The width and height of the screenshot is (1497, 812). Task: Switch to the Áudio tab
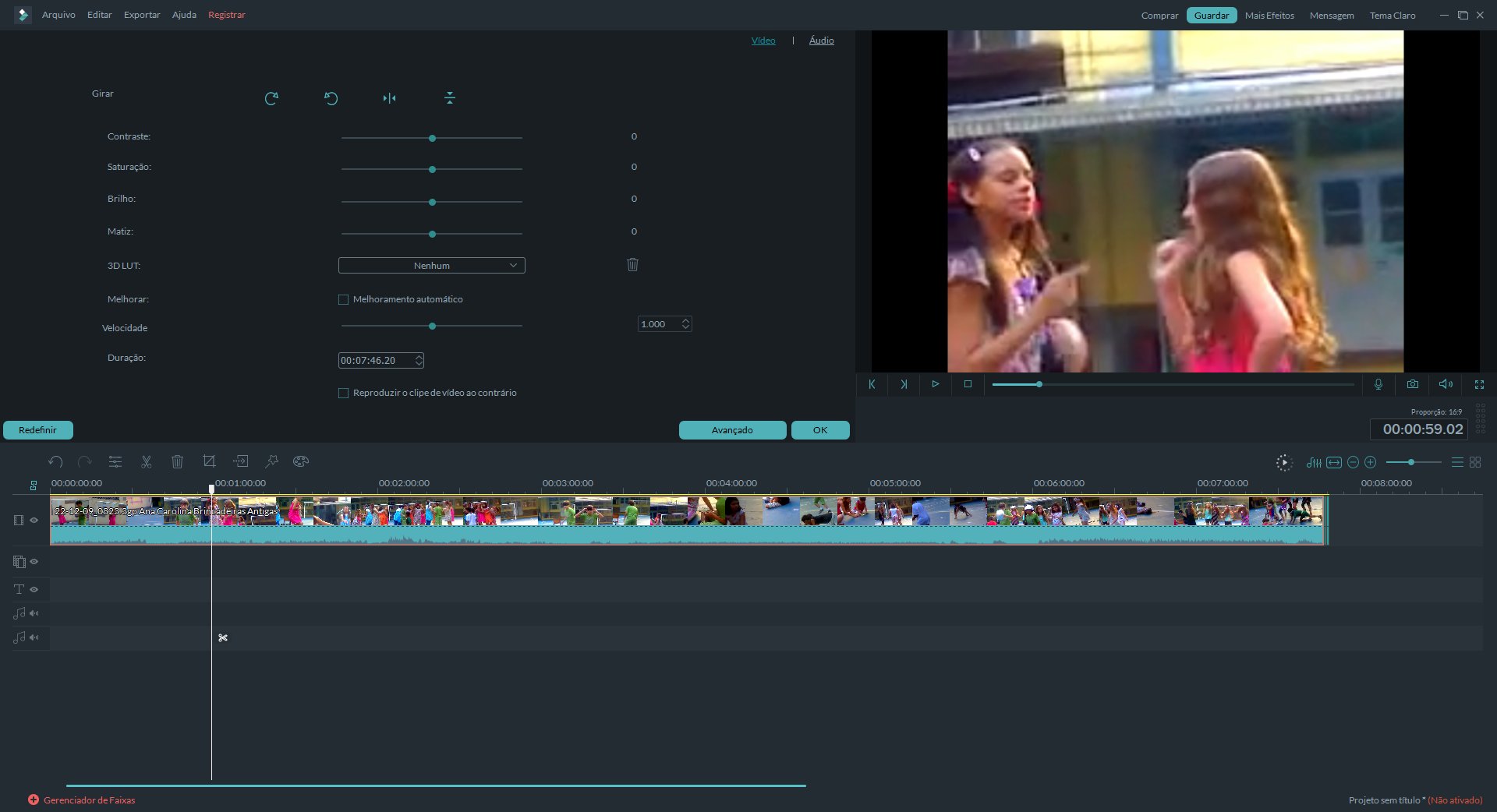(821, 41)
